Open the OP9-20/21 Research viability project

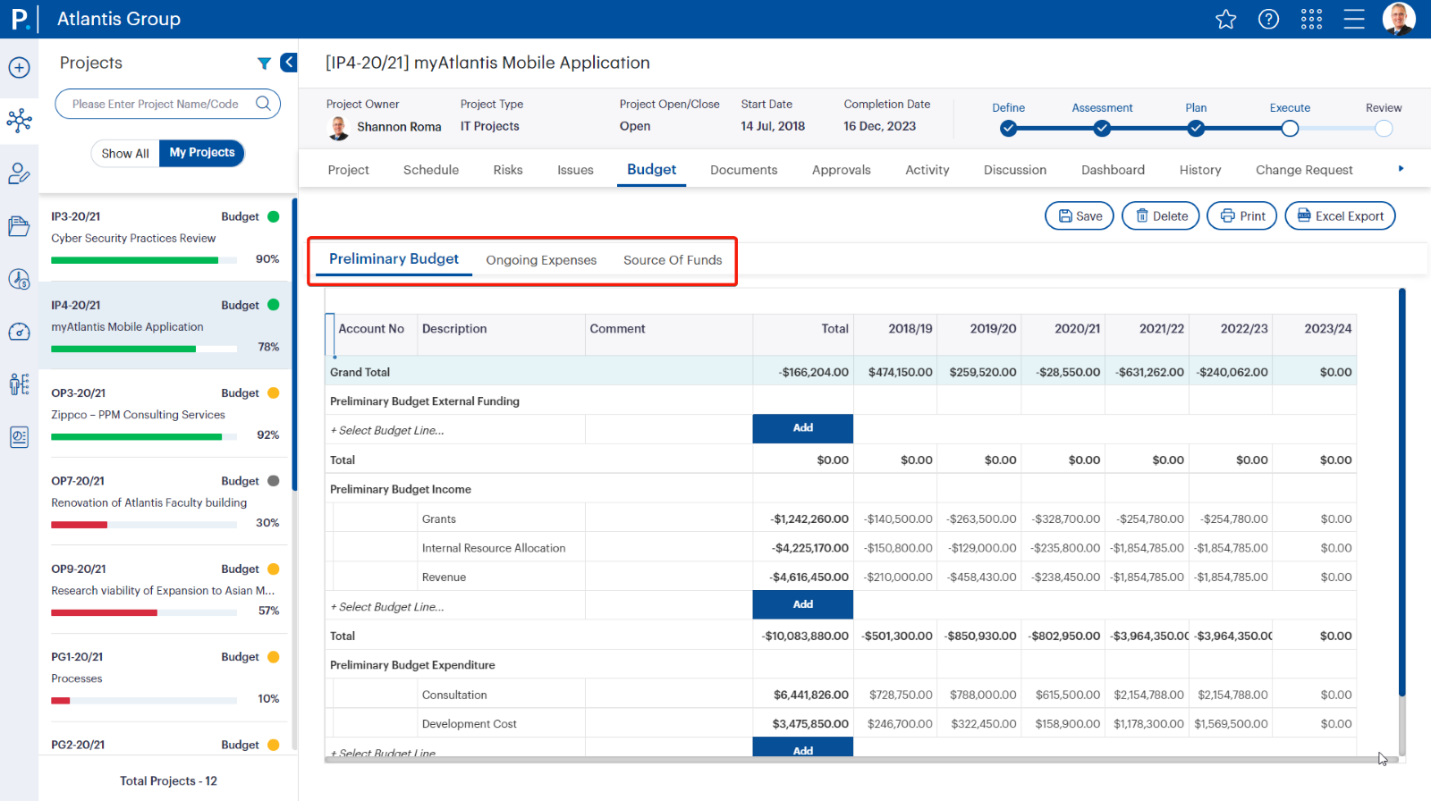coord(165,590)
